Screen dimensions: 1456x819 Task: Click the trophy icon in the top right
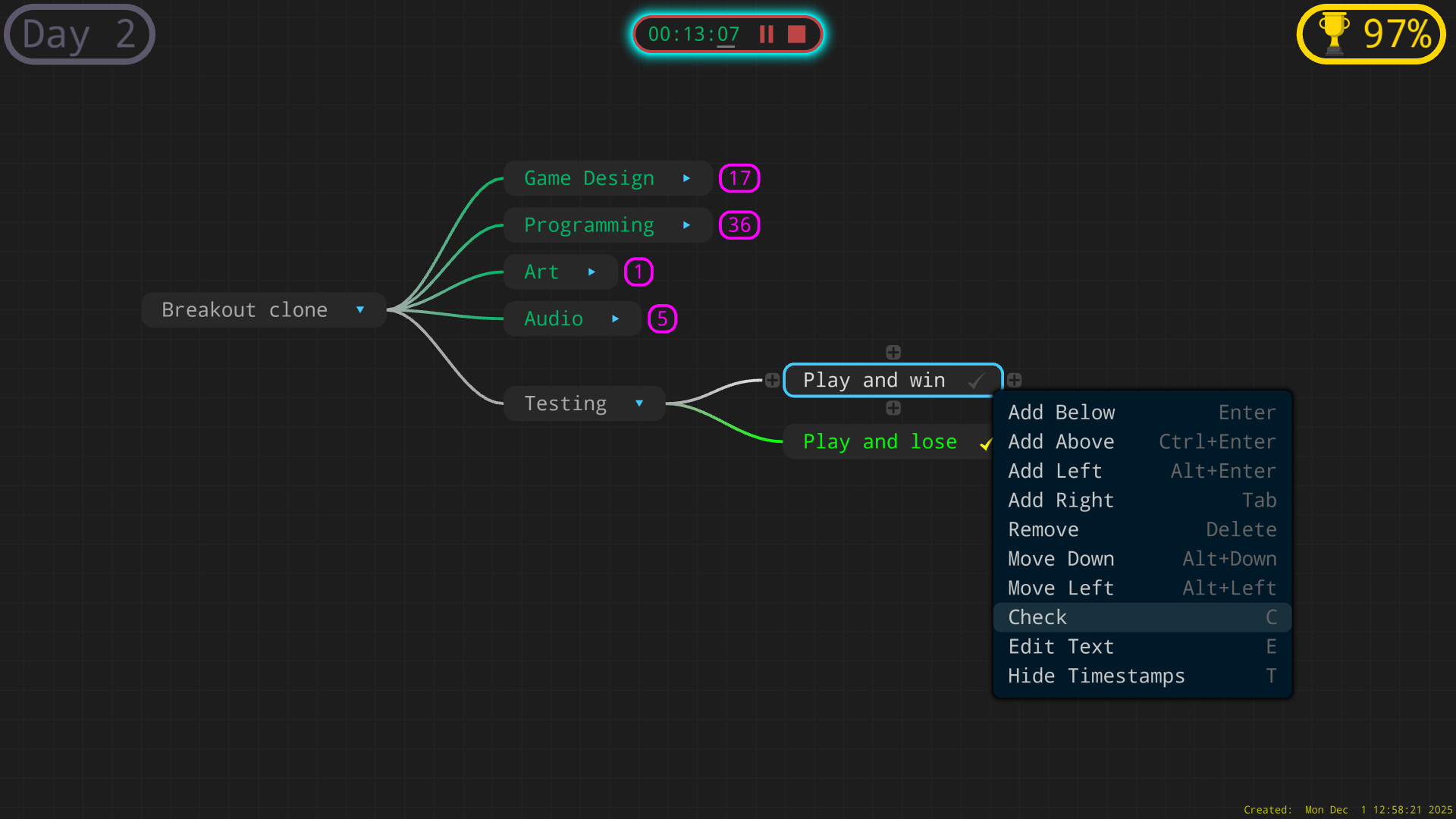(1334, 33)
